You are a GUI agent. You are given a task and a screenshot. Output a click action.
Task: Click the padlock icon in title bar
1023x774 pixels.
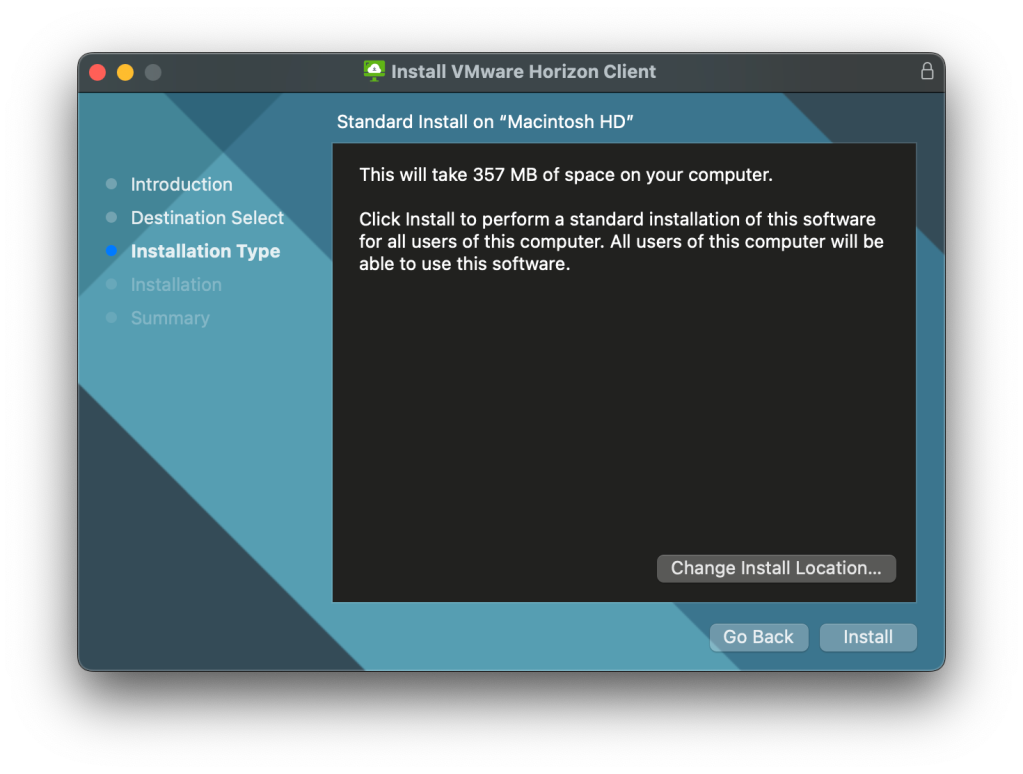pyautogui.click(x=926, y=71)
